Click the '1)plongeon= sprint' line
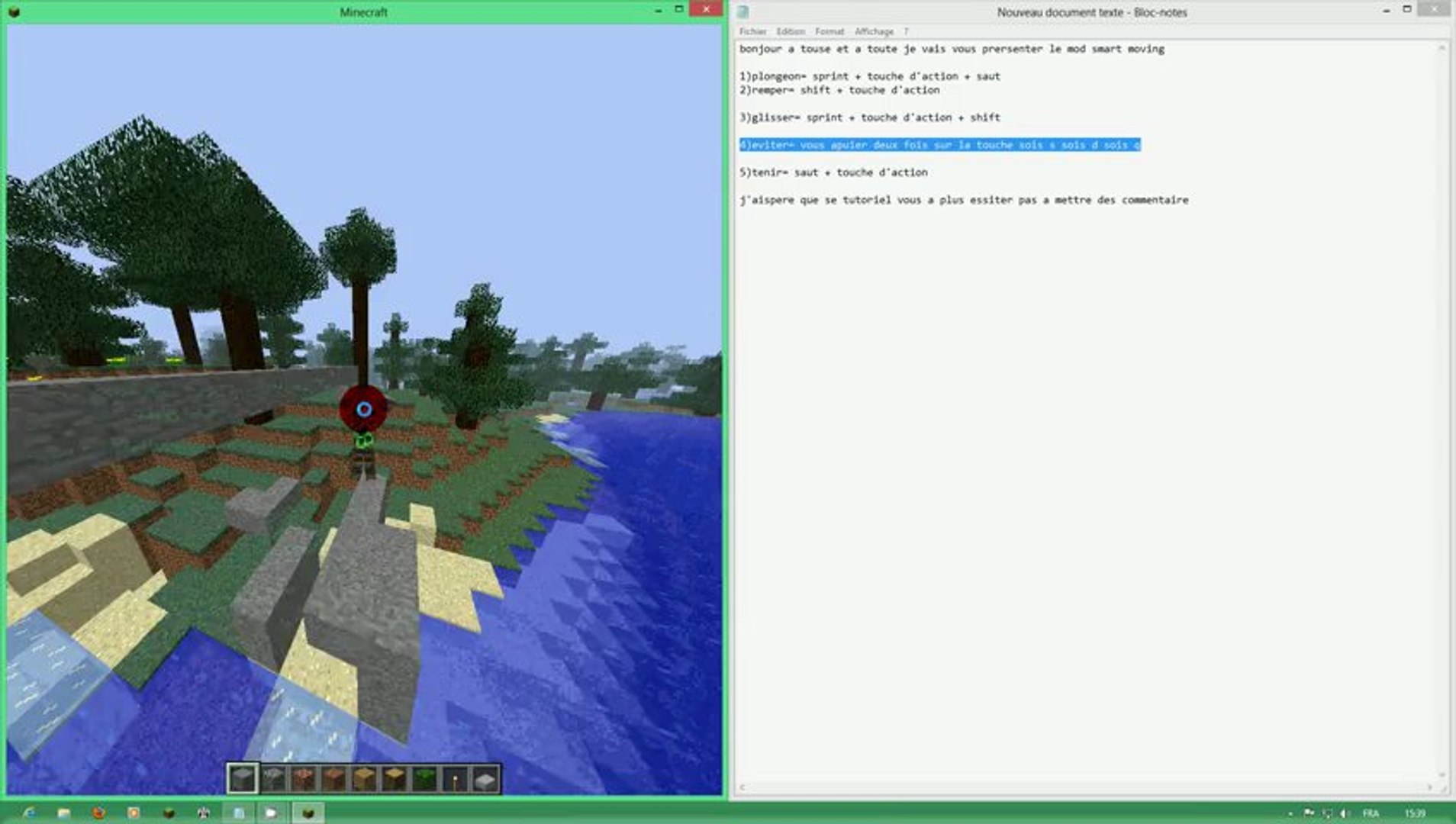1456x824 pixels. [870, 76]
